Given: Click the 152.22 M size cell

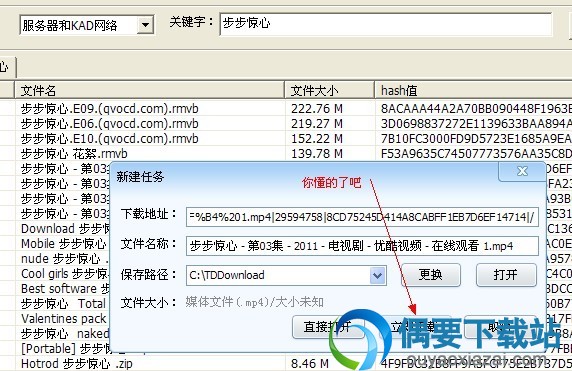Looking at the screenshot, I should [317, 139].
